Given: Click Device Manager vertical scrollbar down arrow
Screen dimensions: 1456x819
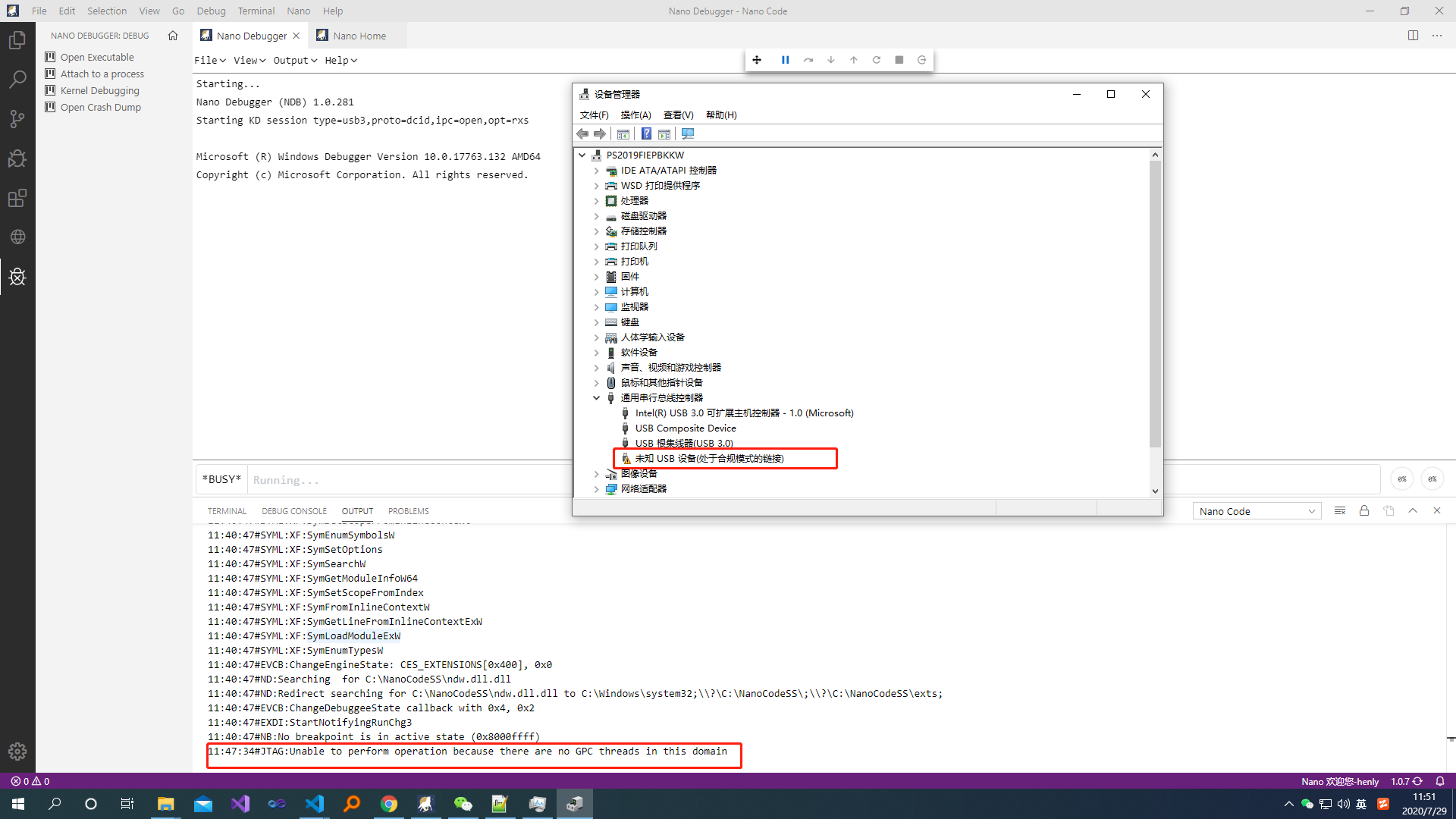Looking at the screenshot, I should (x=1155, y=491).
